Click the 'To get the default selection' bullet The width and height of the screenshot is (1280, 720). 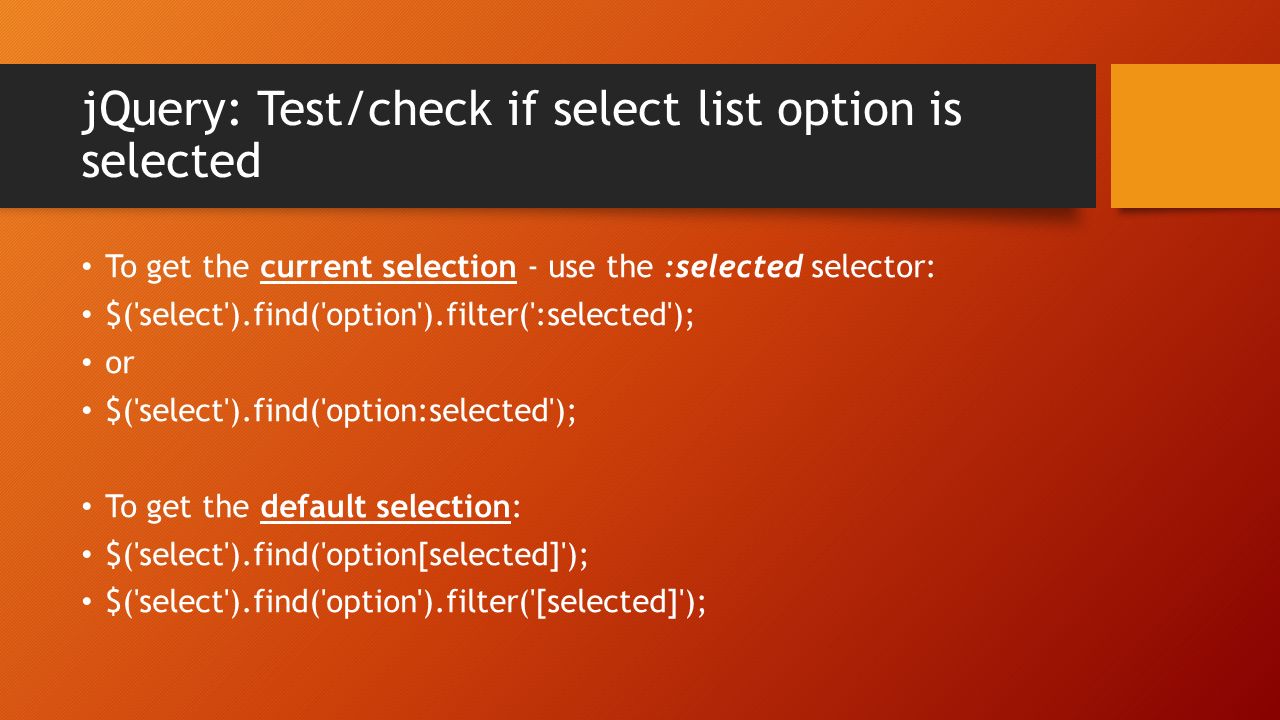(x=313, y=507)
